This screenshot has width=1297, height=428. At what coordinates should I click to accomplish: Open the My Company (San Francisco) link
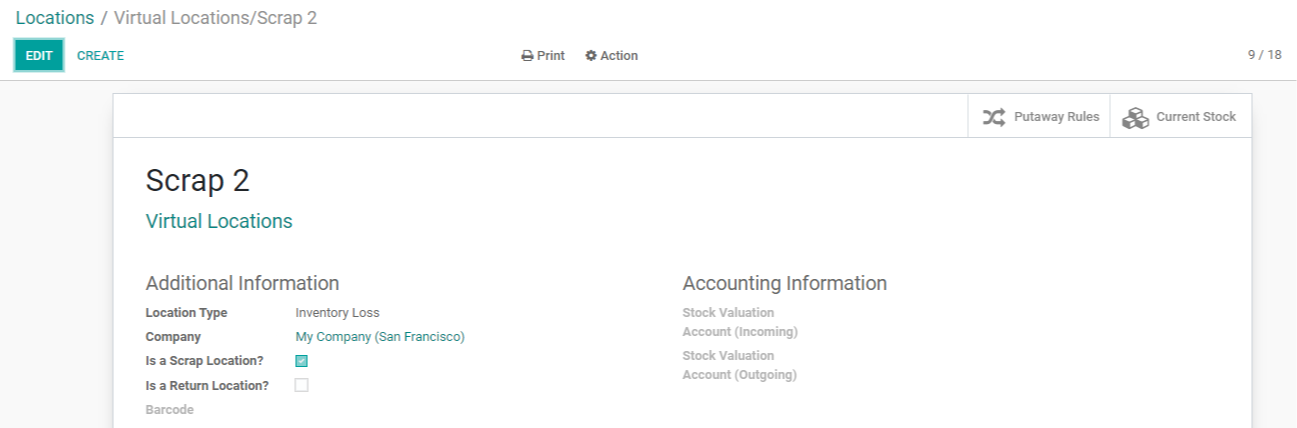380,337
